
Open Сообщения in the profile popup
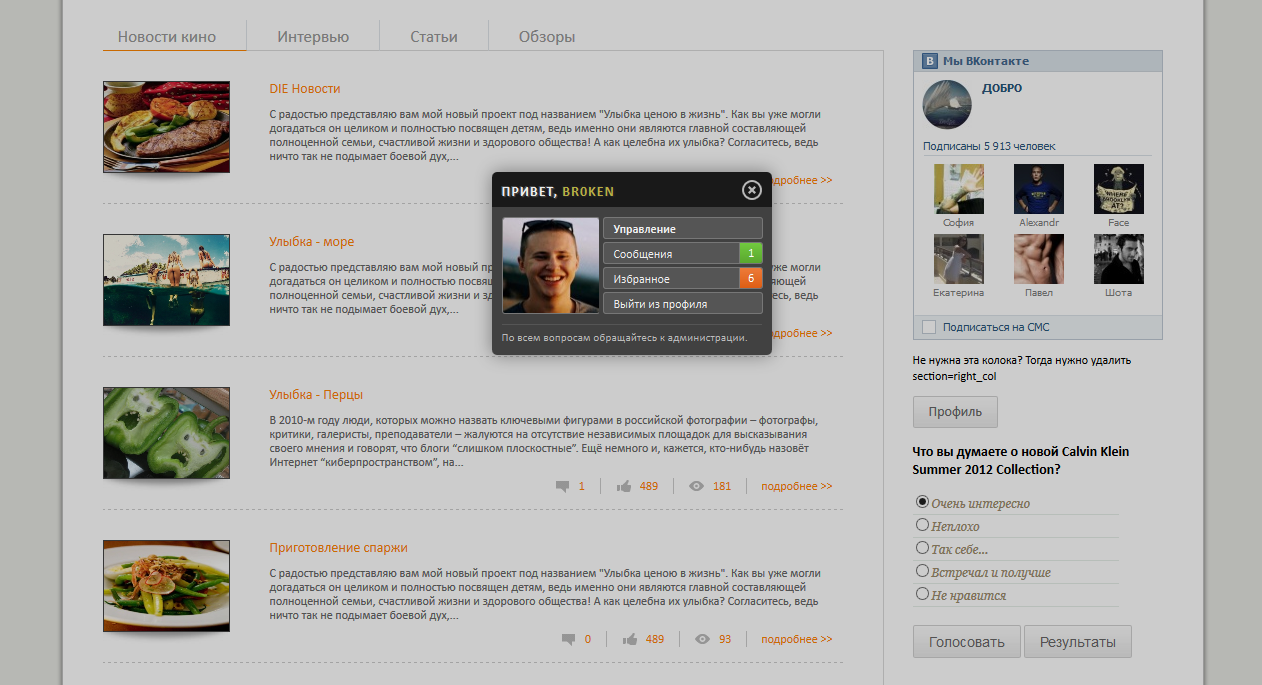pyautogui.click(x=670, y=254)
